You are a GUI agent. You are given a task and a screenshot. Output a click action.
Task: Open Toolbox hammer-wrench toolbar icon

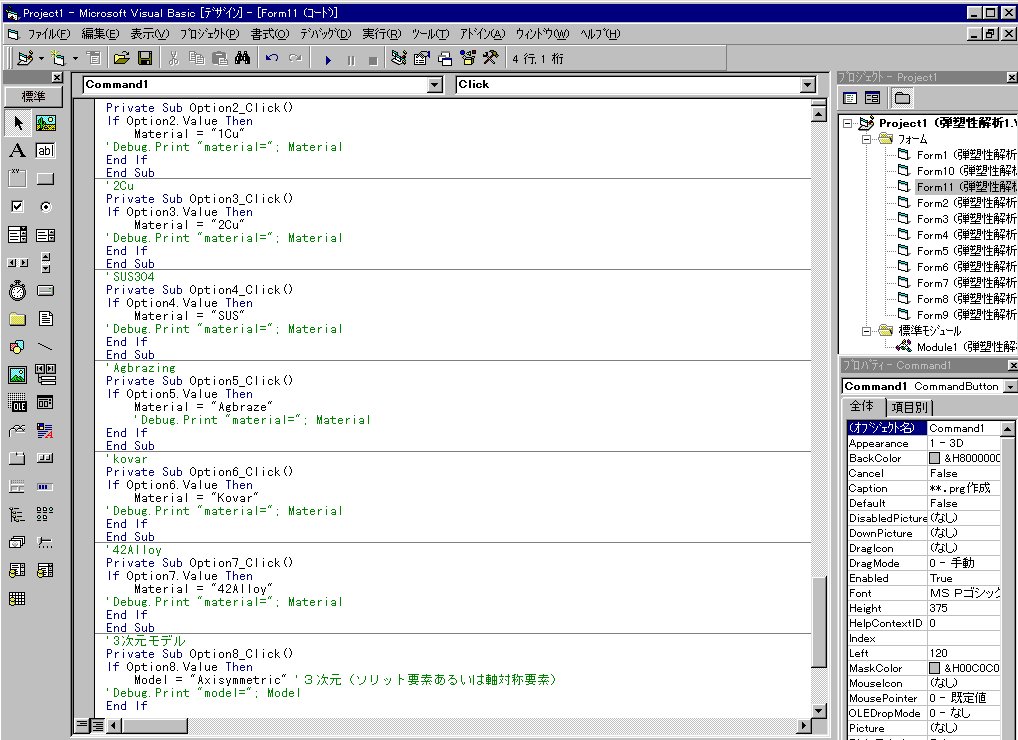click(490, 58)
